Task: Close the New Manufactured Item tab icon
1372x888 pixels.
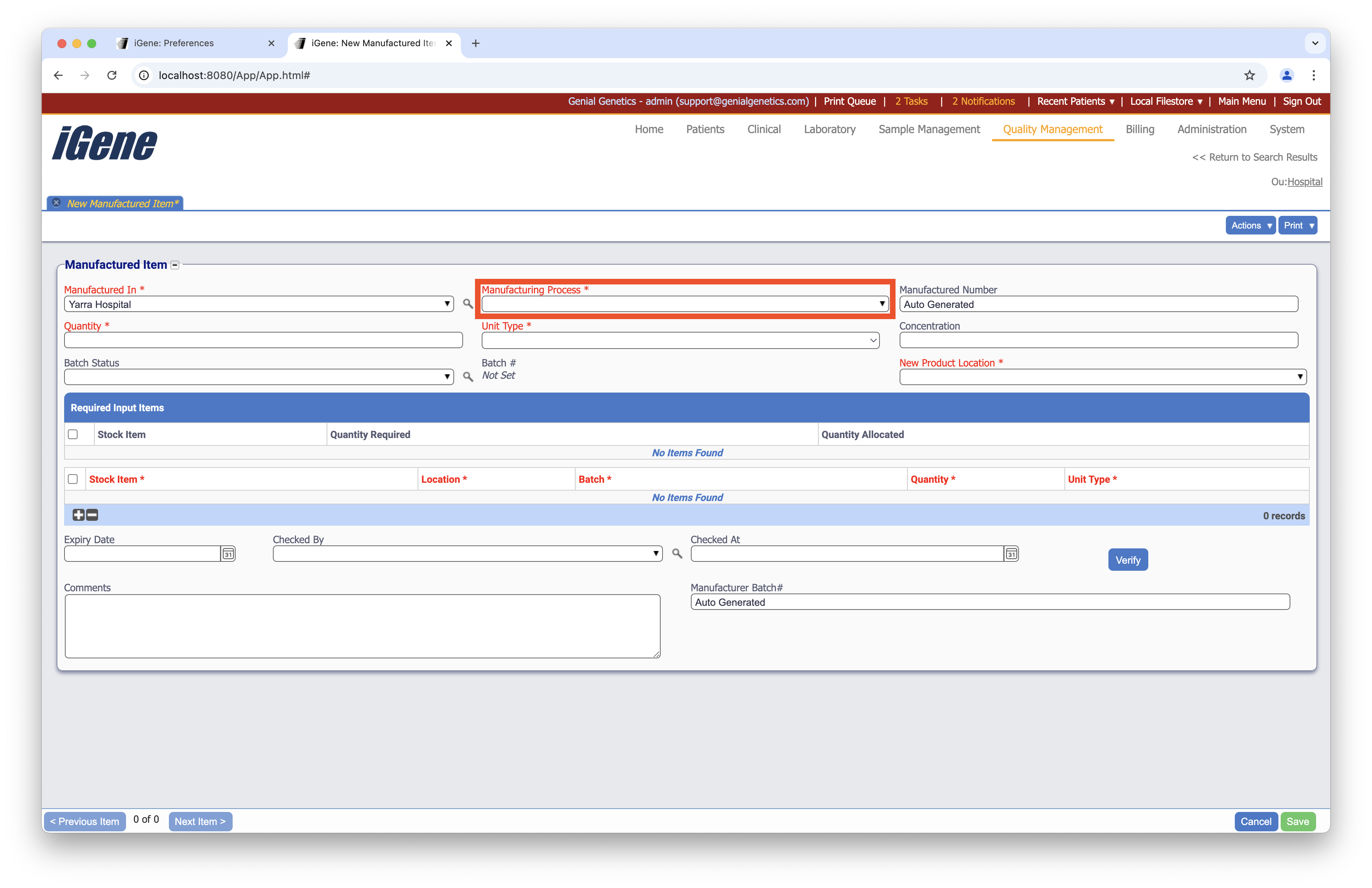Action: click(x=57, y=203)
